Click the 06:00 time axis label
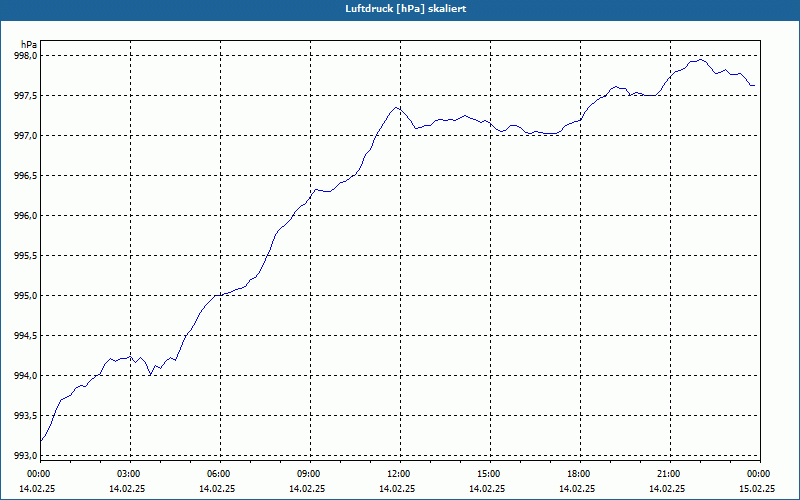800x500 pixels. (220, 474)
